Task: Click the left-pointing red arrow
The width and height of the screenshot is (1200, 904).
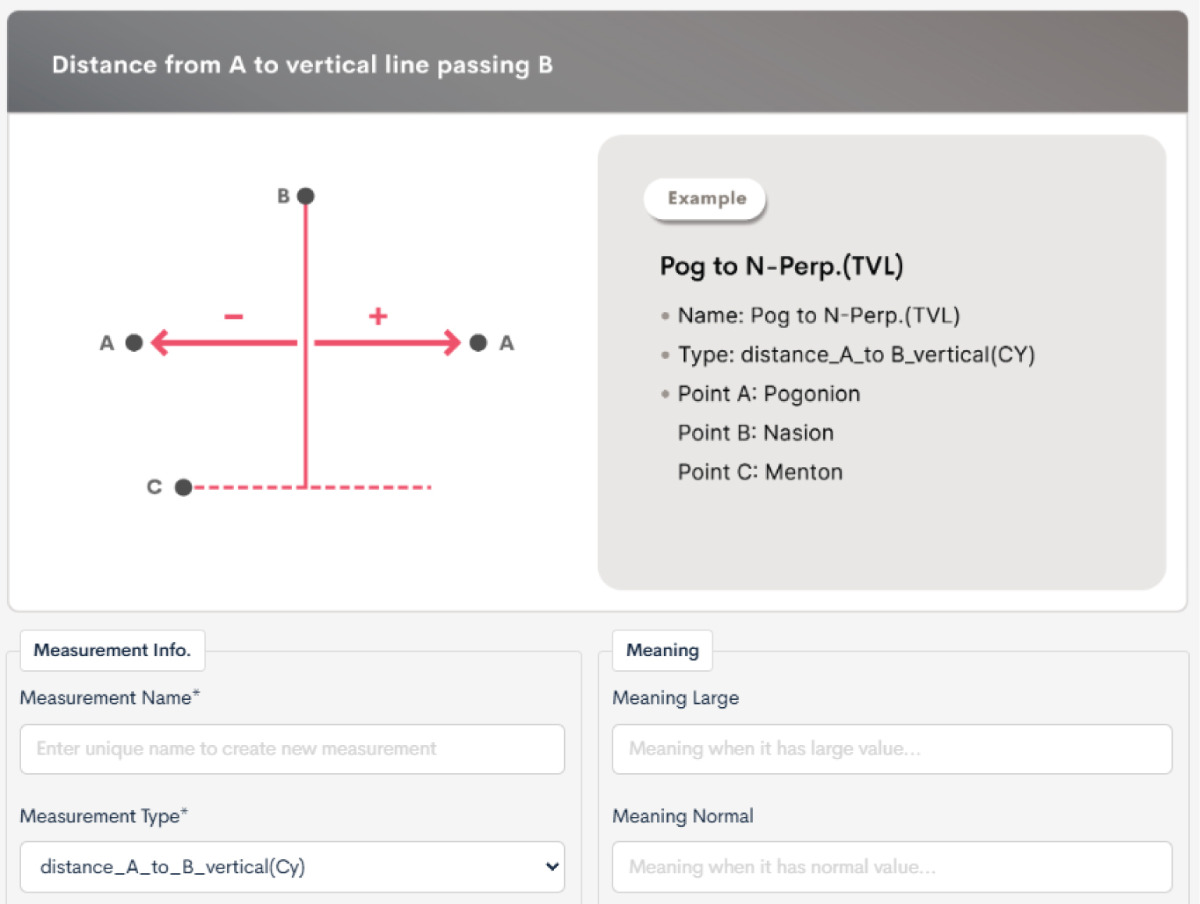Action: pyautogui.click(x=224, y=343)
